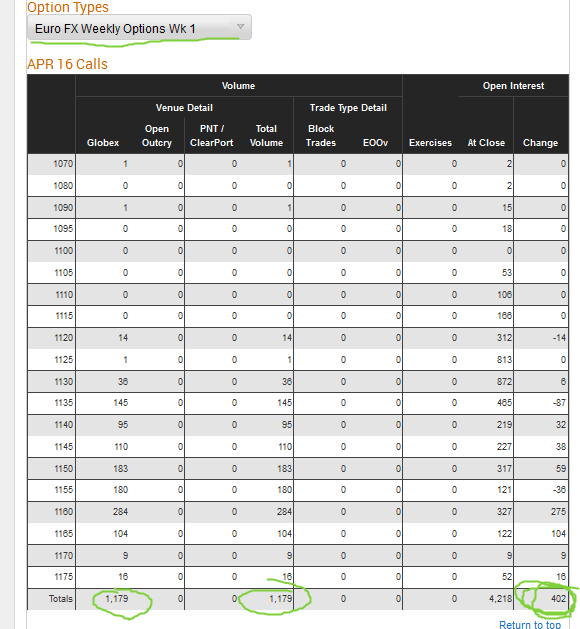This screenshot has width=580, height=629.
Task: Select the APR 16 Calls heading
Action: (67, 64)
